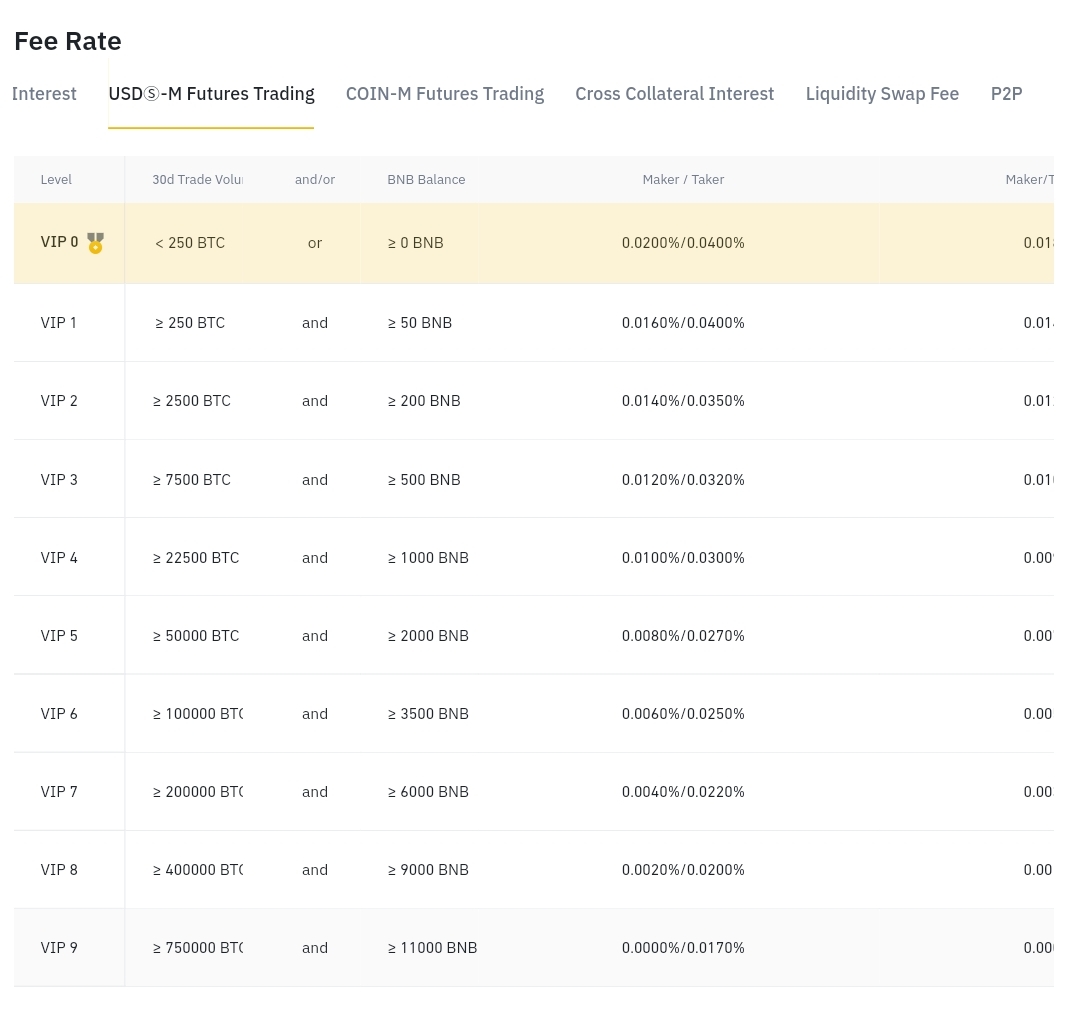The height and width of the screenshot is (1010, 1080).
Task: Click the '≥ 50000 BTC' volume cell
Action: tap(196, 636)
